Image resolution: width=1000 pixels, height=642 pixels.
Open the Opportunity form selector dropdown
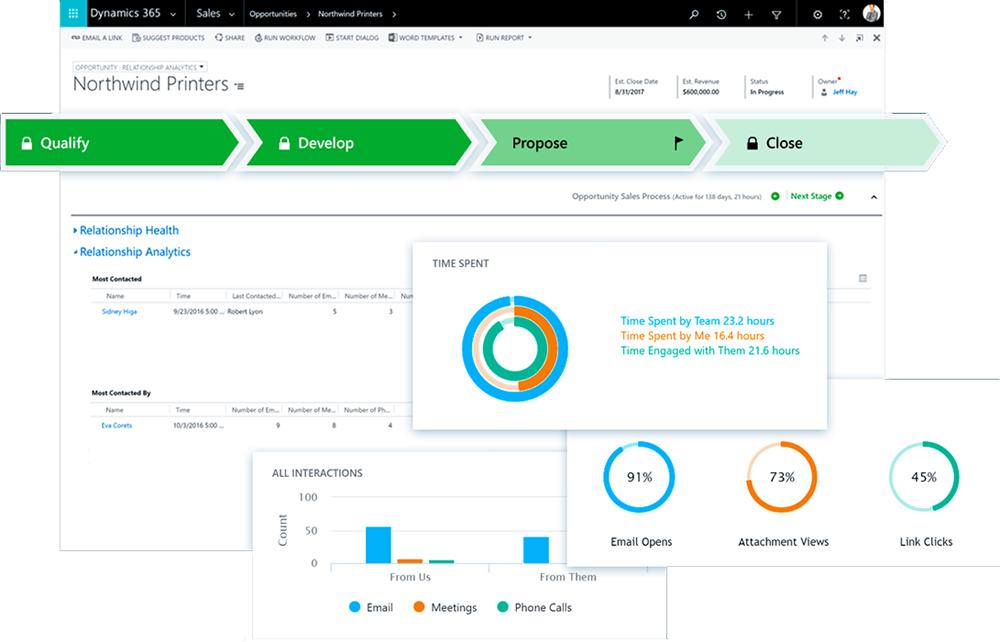pos(140,67)
